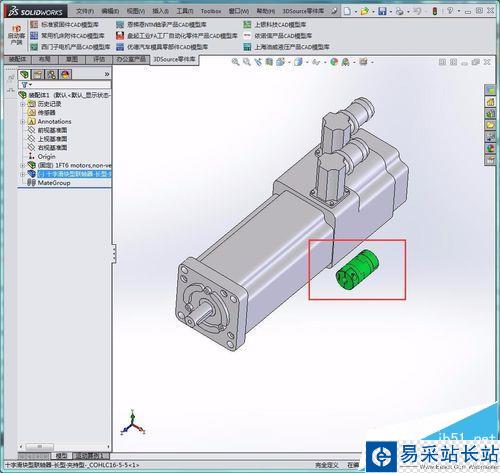The width and height of the screenshot is (500, 473).
Task: Open 标准紧固件CAD模型库
Action: [x=65, y=24]
